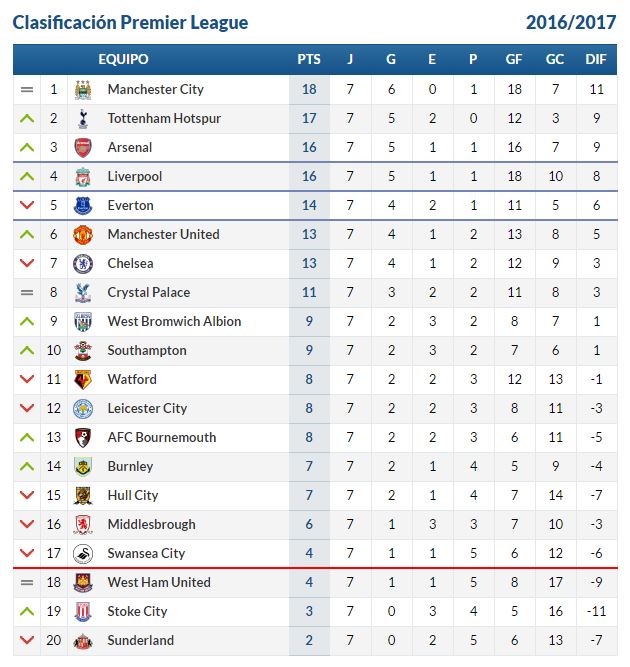Click the Liverpool crest icon
Image resolution: width=630 pixels, height=667 pixels.
tap(83, 177)
